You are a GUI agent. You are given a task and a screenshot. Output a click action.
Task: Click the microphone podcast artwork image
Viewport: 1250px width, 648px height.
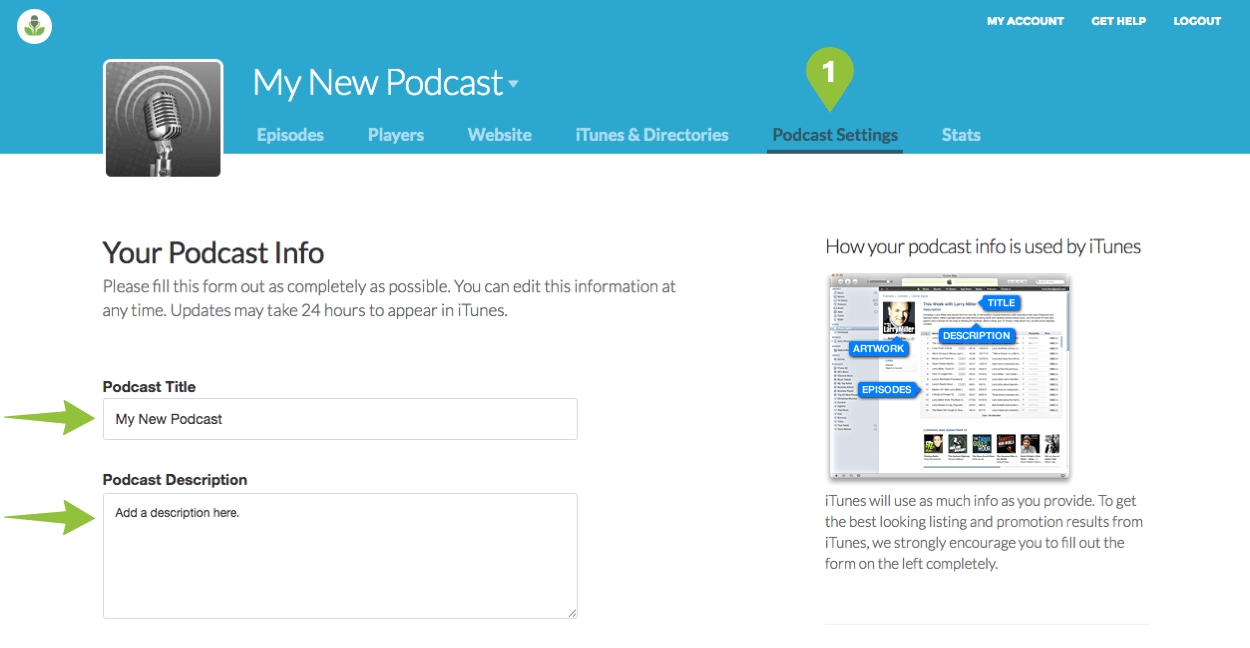[x=163, y=118]
